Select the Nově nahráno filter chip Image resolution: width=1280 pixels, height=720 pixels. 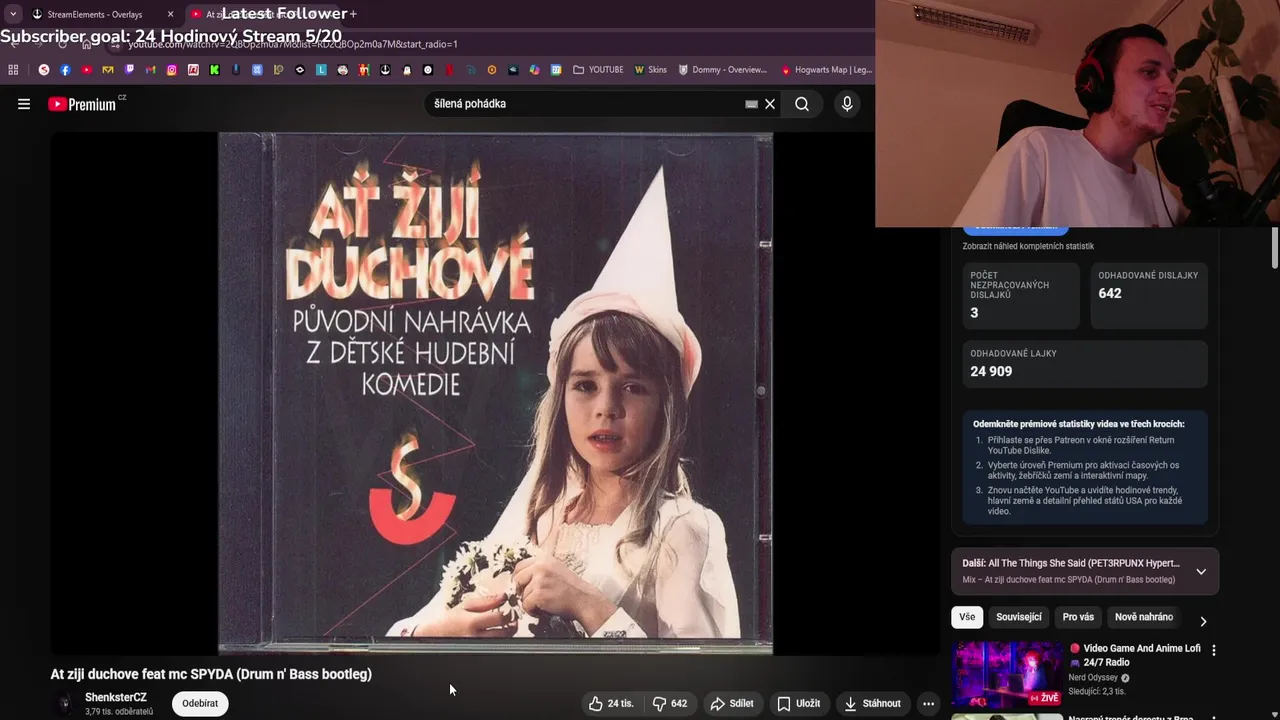(x=1144, y=617)
